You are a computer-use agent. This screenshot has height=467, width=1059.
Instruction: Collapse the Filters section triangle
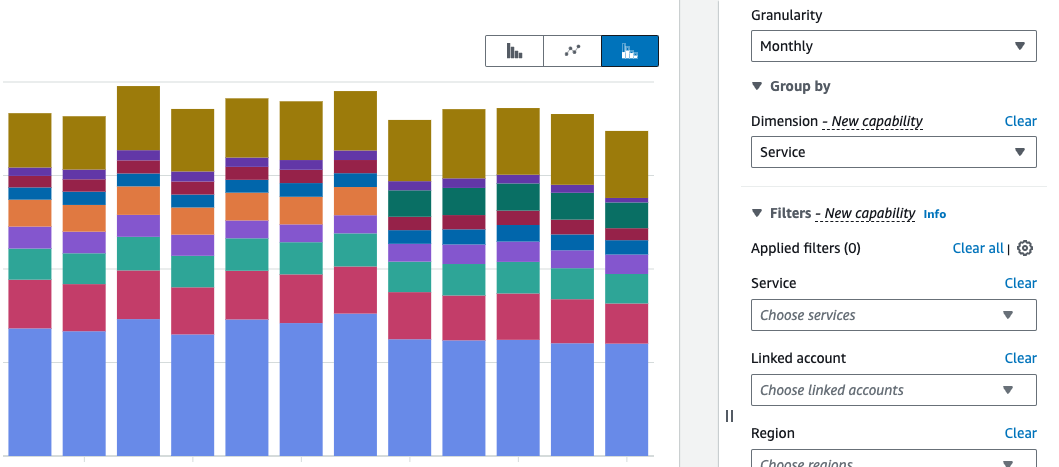point(757,213)
